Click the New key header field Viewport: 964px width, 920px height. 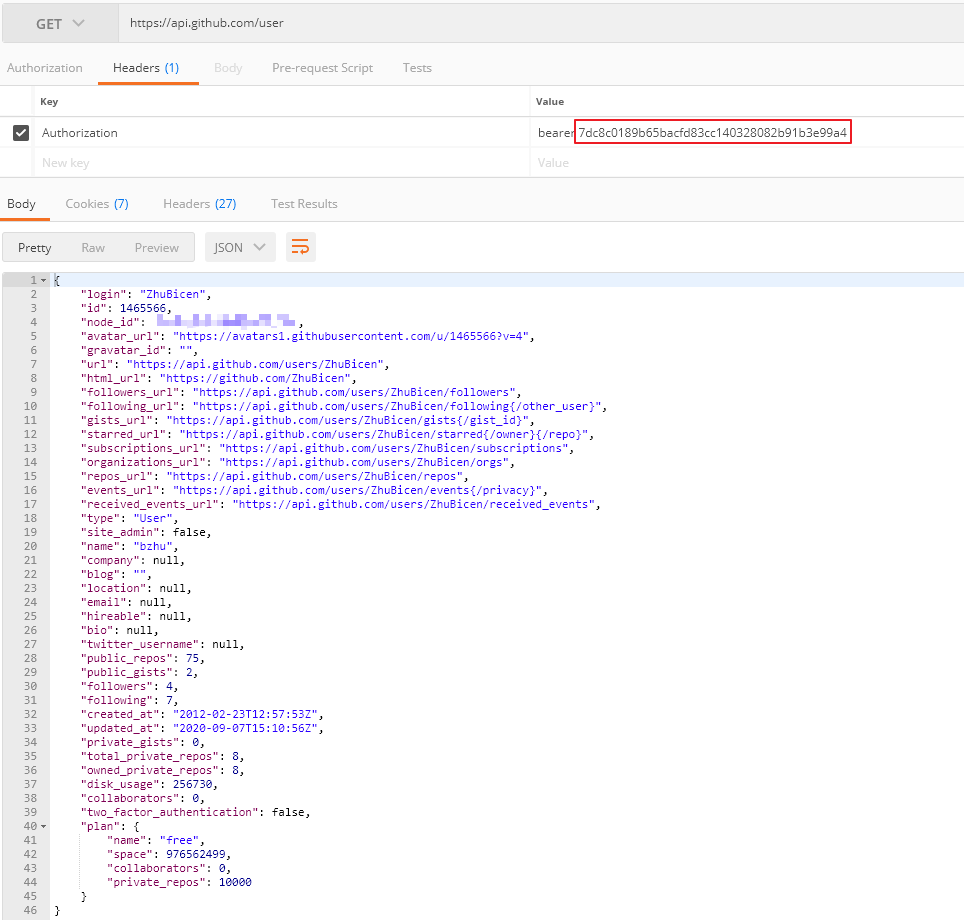(280, 163)
